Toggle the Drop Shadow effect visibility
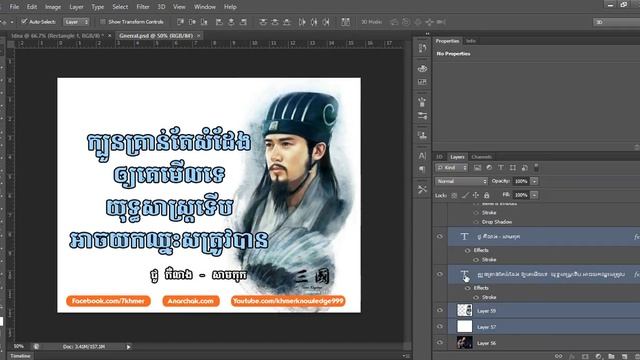This screenshot has width=640, height=360. click(x=476, y=222)
